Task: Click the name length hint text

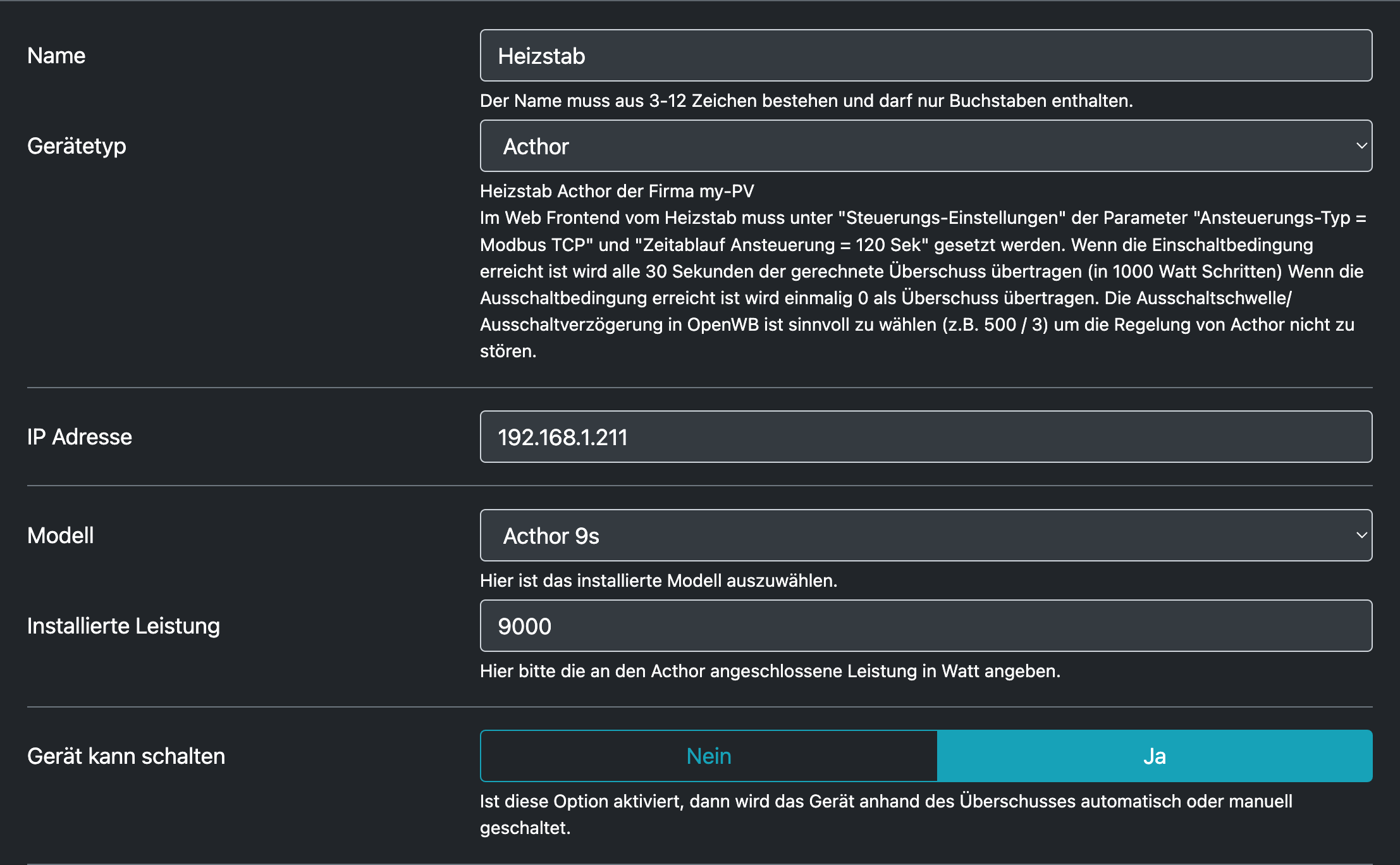Action: (806, 101)
